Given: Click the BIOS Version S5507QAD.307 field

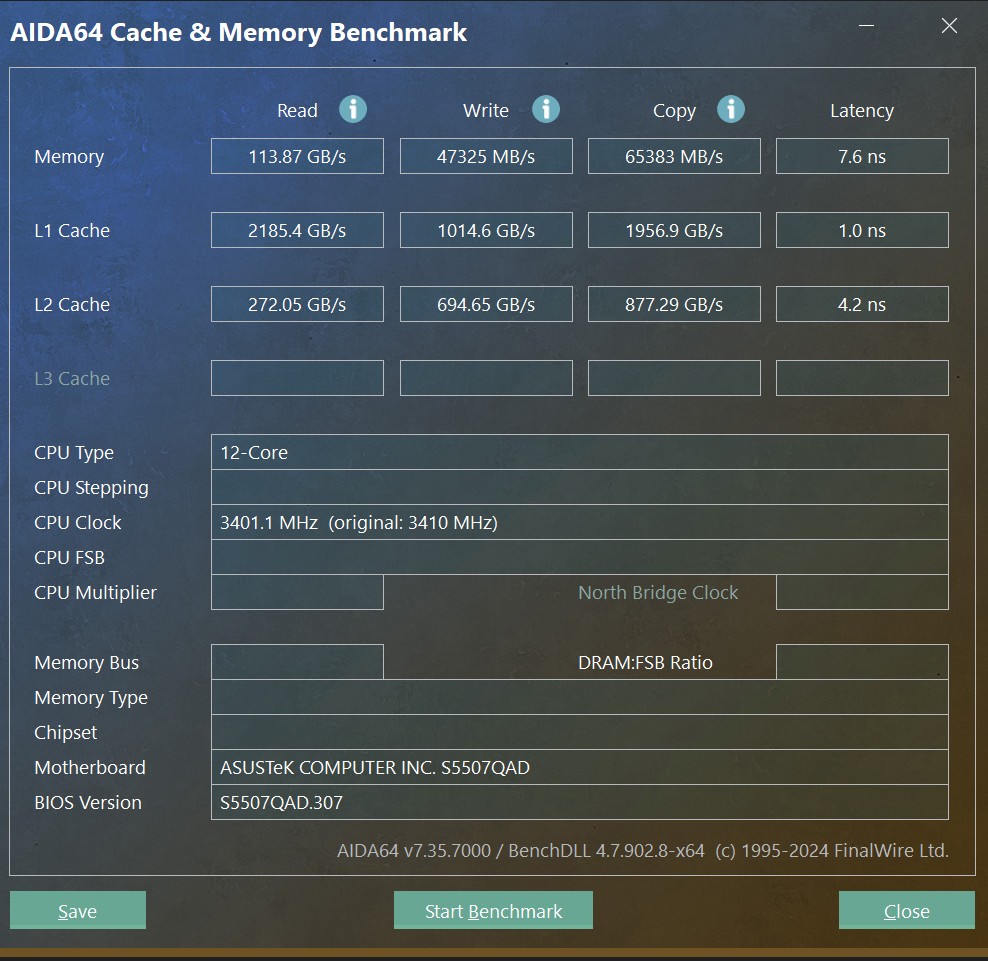Looking at the screenshot, I should point(580,802).
